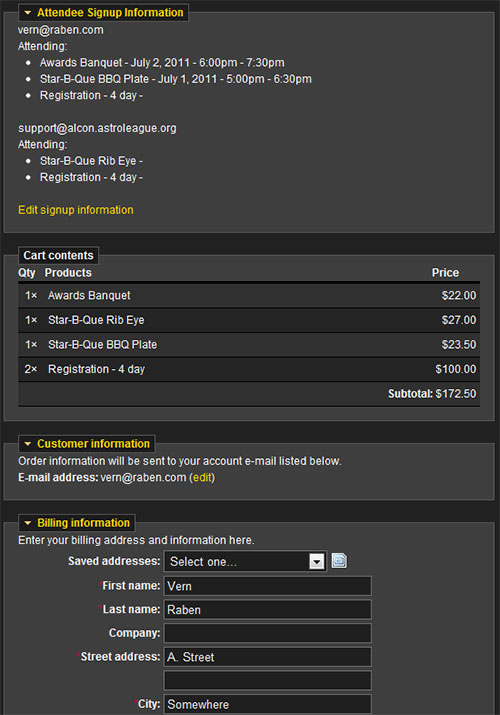Click the address book icon beside Saved addresses
Image resolution: width=500 pixels, height=715 pixels.
click(339, 560)
